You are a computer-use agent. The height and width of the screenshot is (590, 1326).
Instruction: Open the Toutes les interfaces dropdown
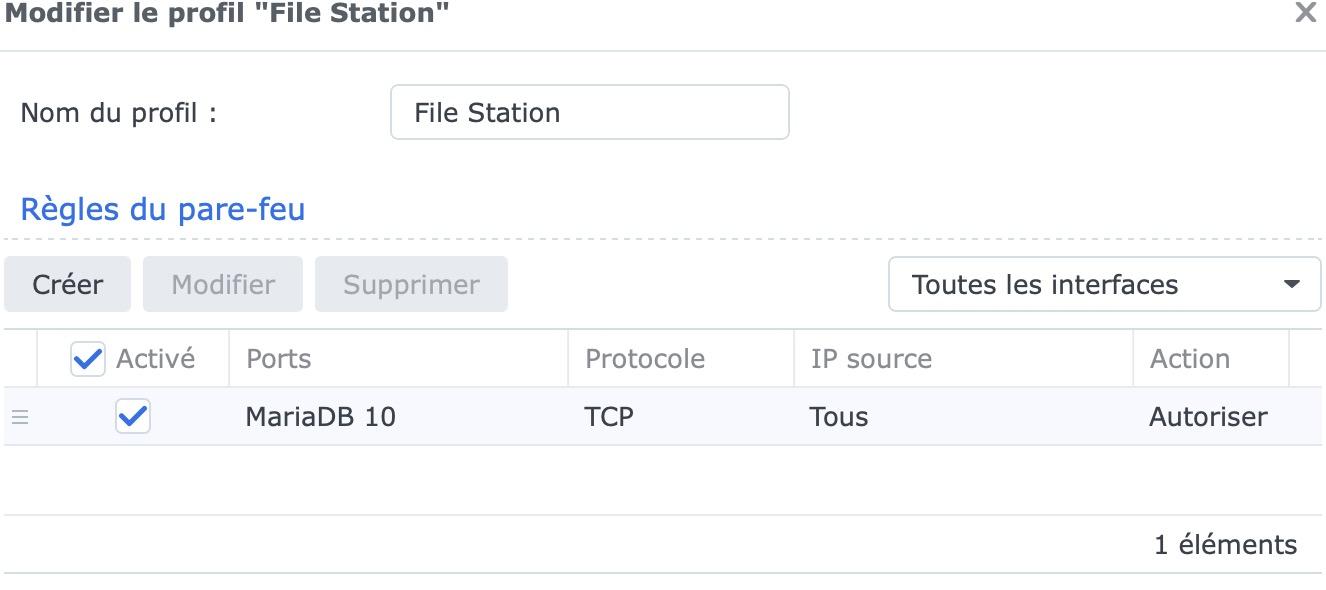[x=1104, y=284]
